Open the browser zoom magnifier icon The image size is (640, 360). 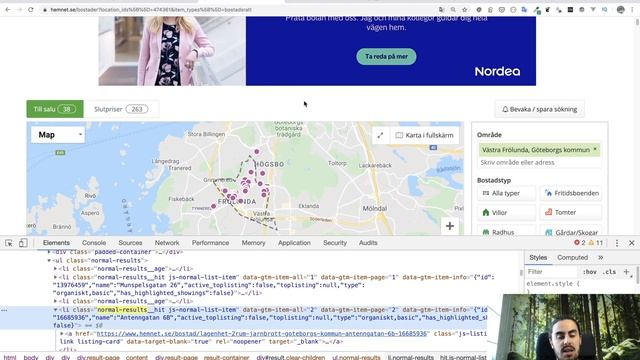click(x=453, y=9)
